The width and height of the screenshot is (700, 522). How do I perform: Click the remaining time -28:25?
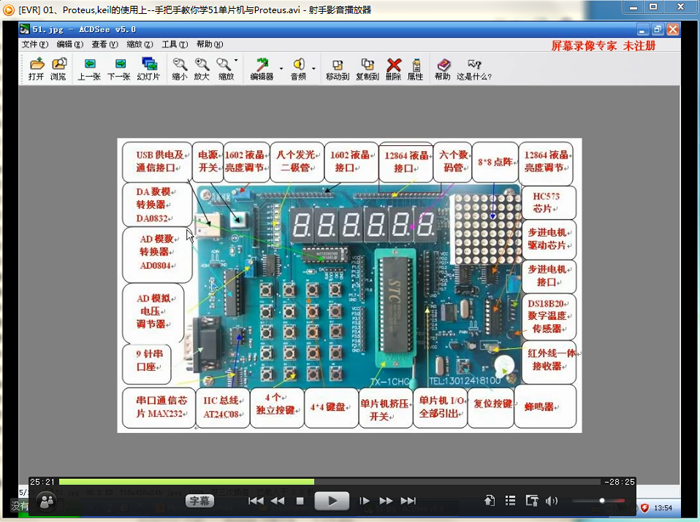click(x=619, y=482)
